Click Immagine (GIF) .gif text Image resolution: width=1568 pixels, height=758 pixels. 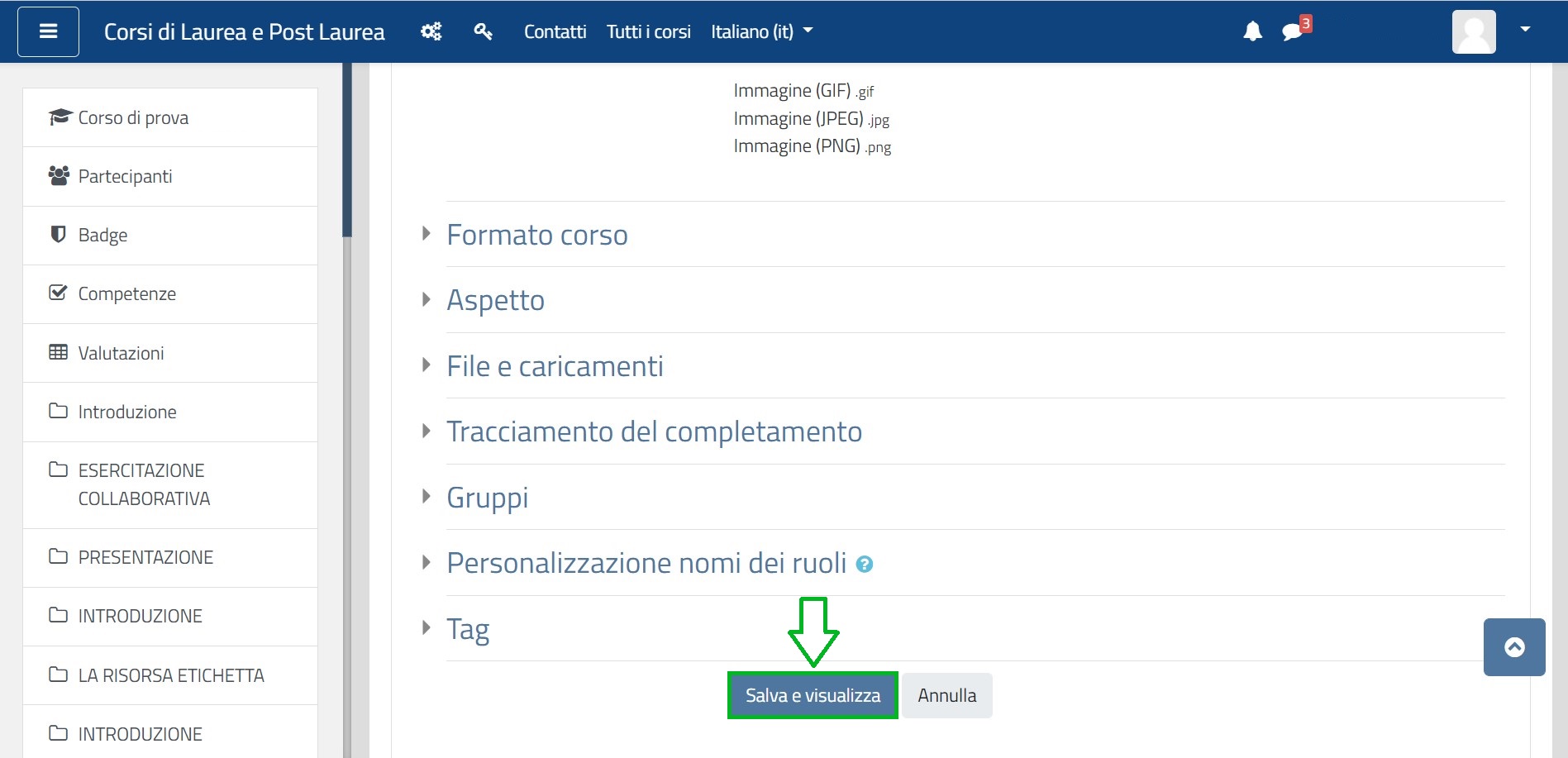click(803, 91)
